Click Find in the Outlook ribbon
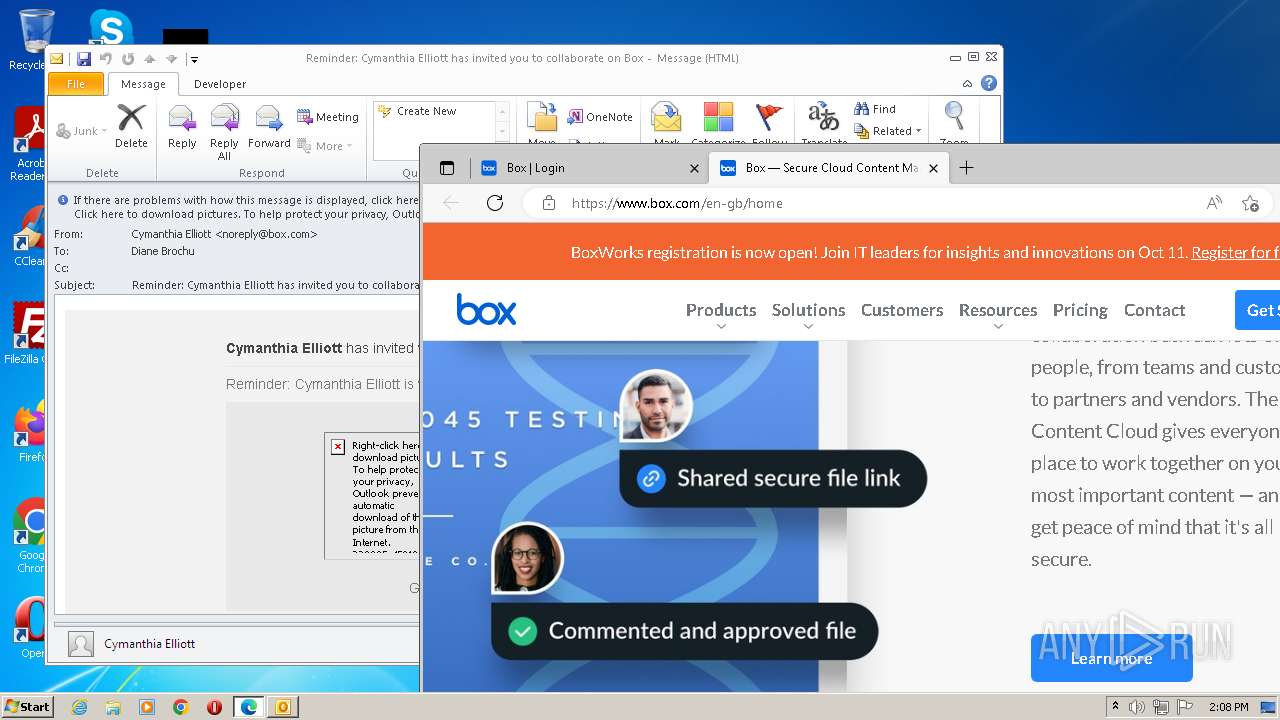The height and width of the screenshot is (720, 1280). click(875, 109)
